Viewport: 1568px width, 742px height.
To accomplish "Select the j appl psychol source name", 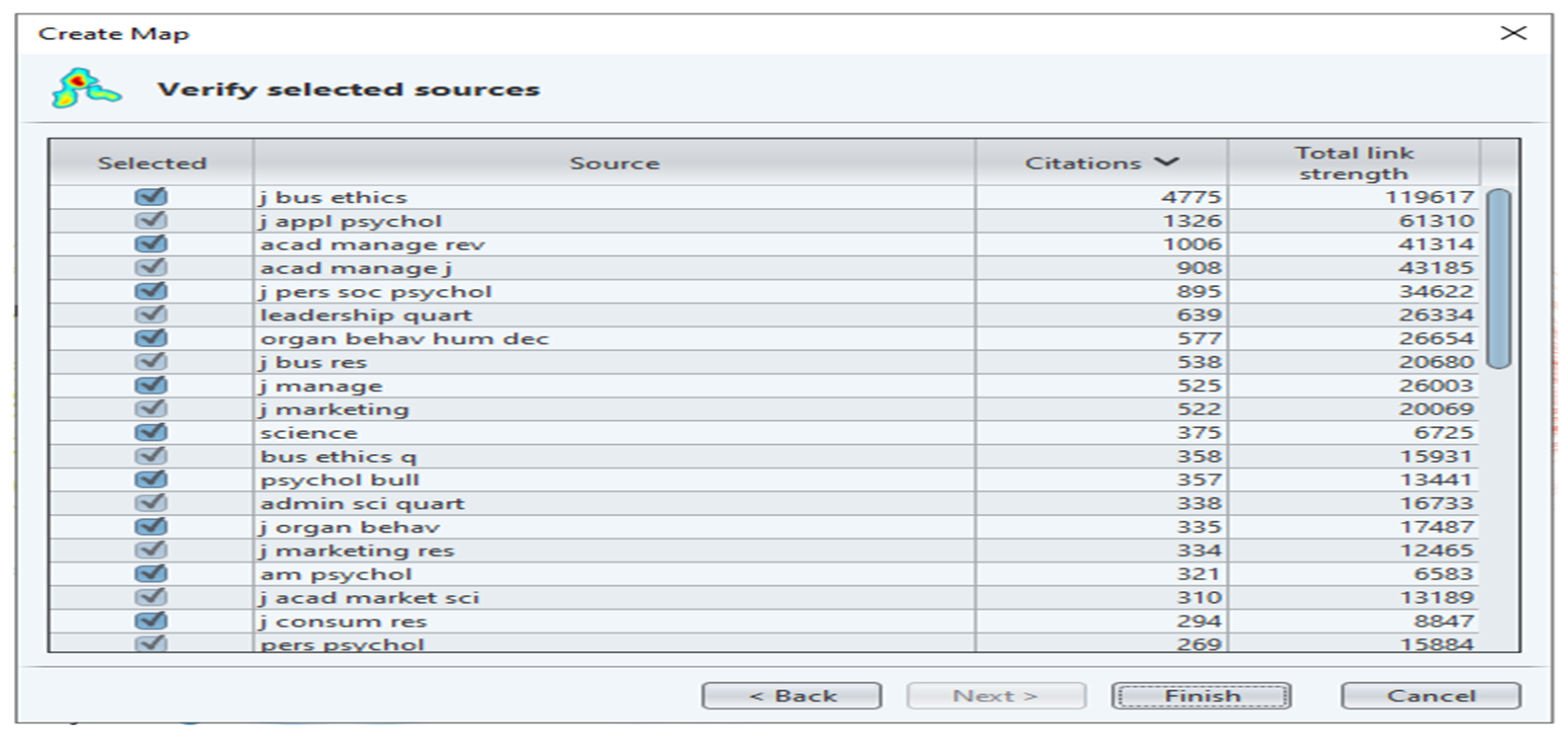I will (x=350, y=221).
